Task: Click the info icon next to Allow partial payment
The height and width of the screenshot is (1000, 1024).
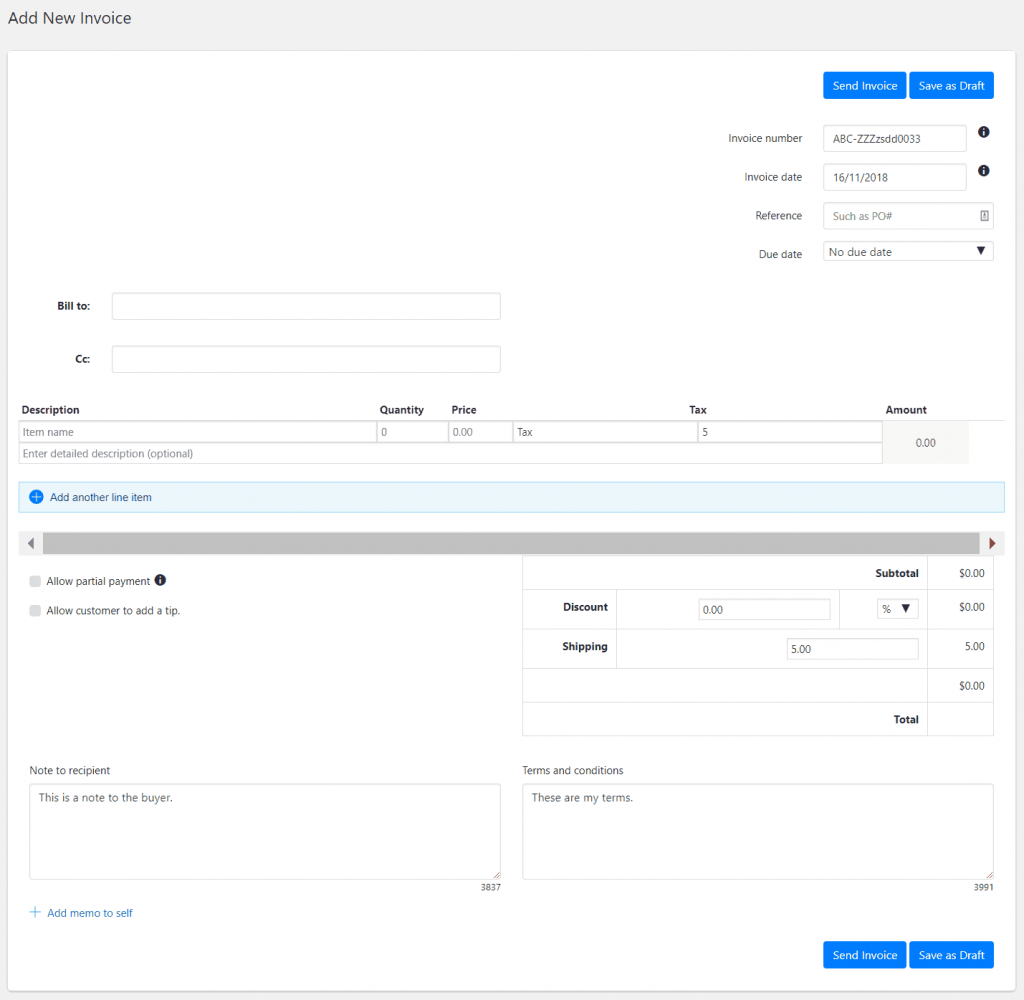Action: pyautogui.click(x=160, y=578)
